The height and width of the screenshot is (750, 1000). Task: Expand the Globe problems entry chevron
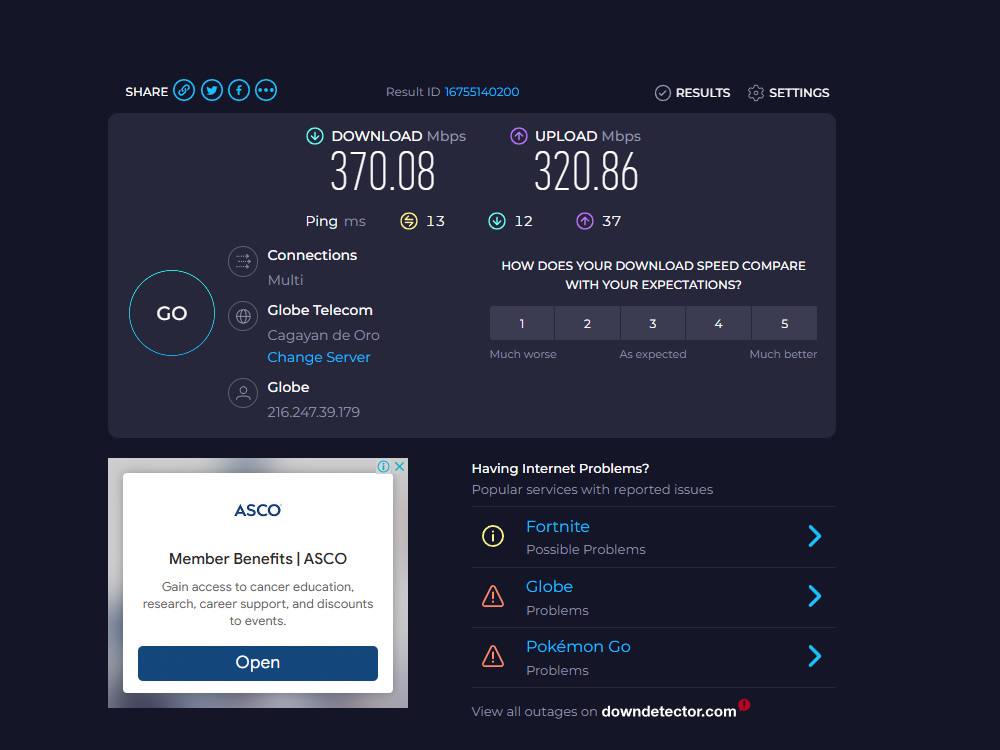tap(815, 596)
